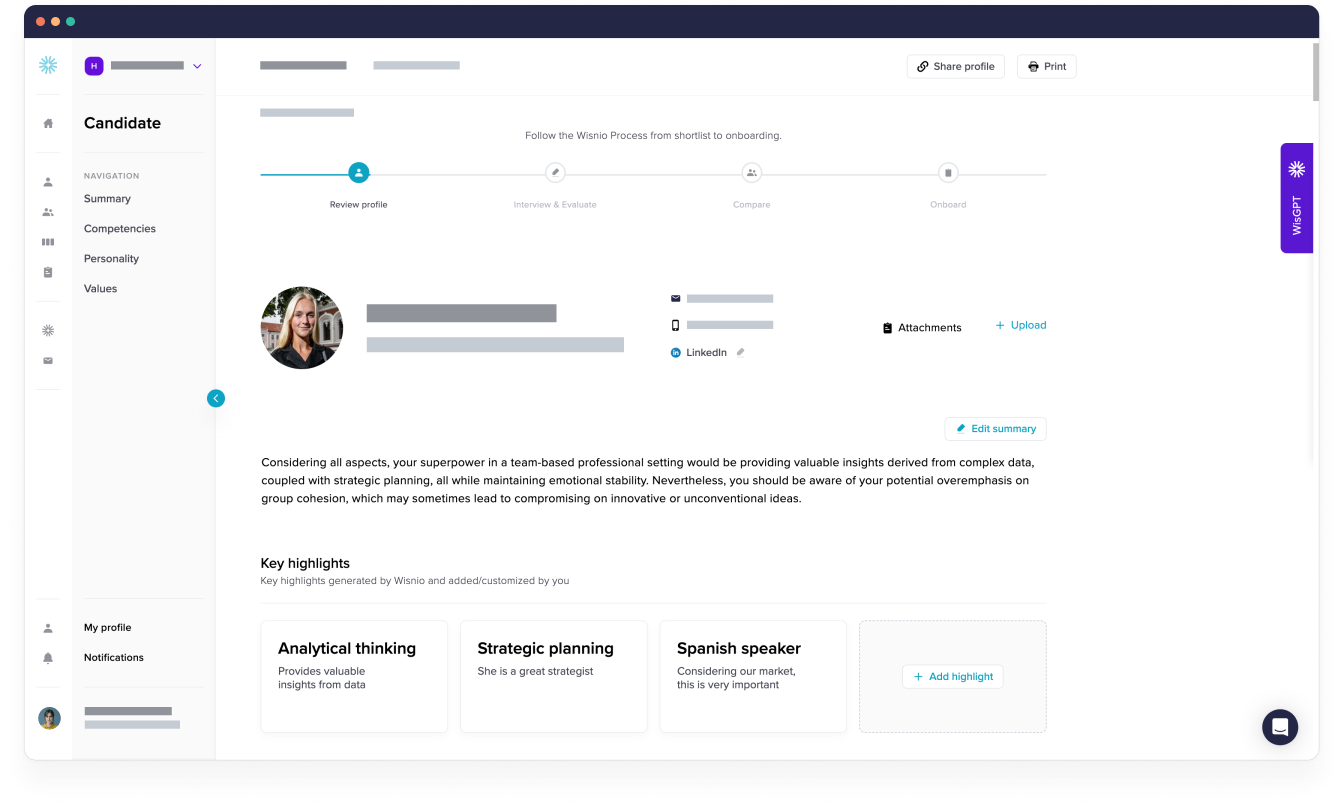Open the clipboard assessments icon in the sidebar
1344x807 pixels.
47,272
